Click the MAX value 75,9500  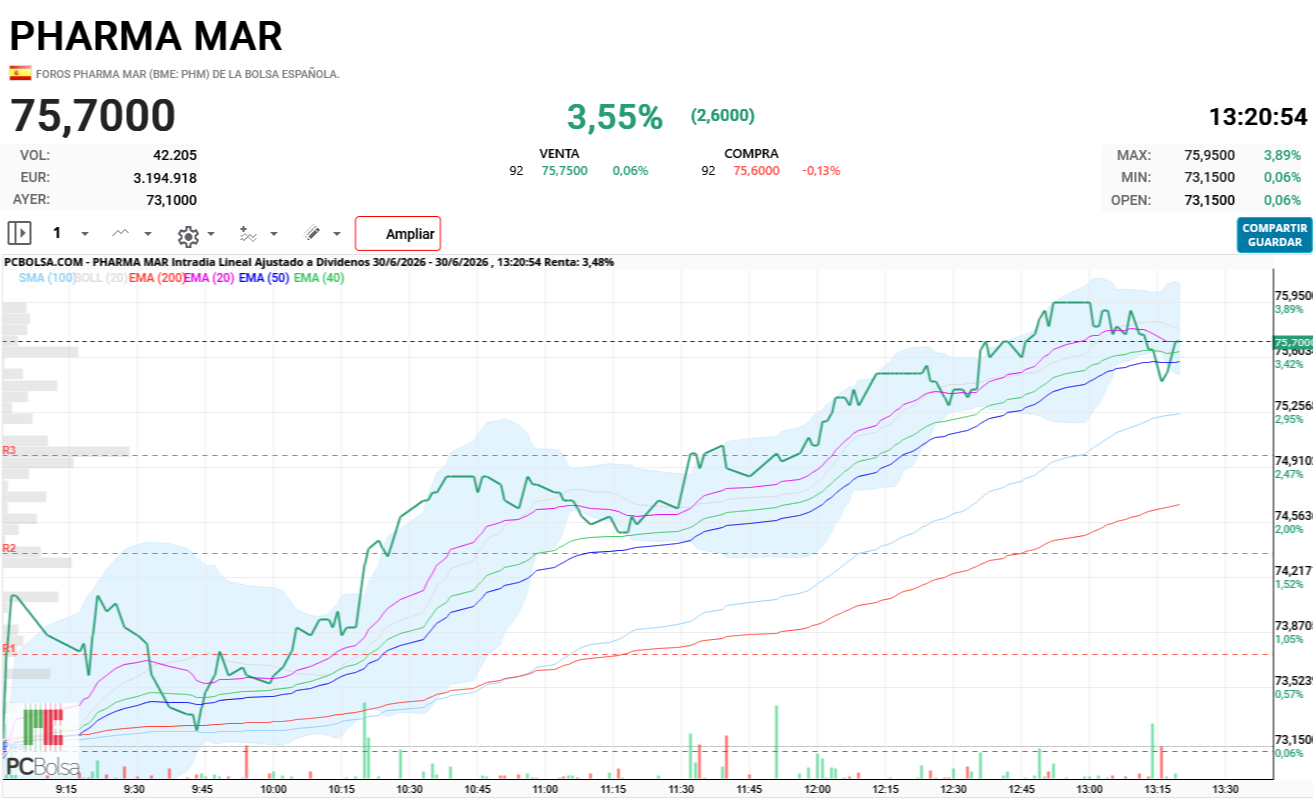click(1210, 156)
